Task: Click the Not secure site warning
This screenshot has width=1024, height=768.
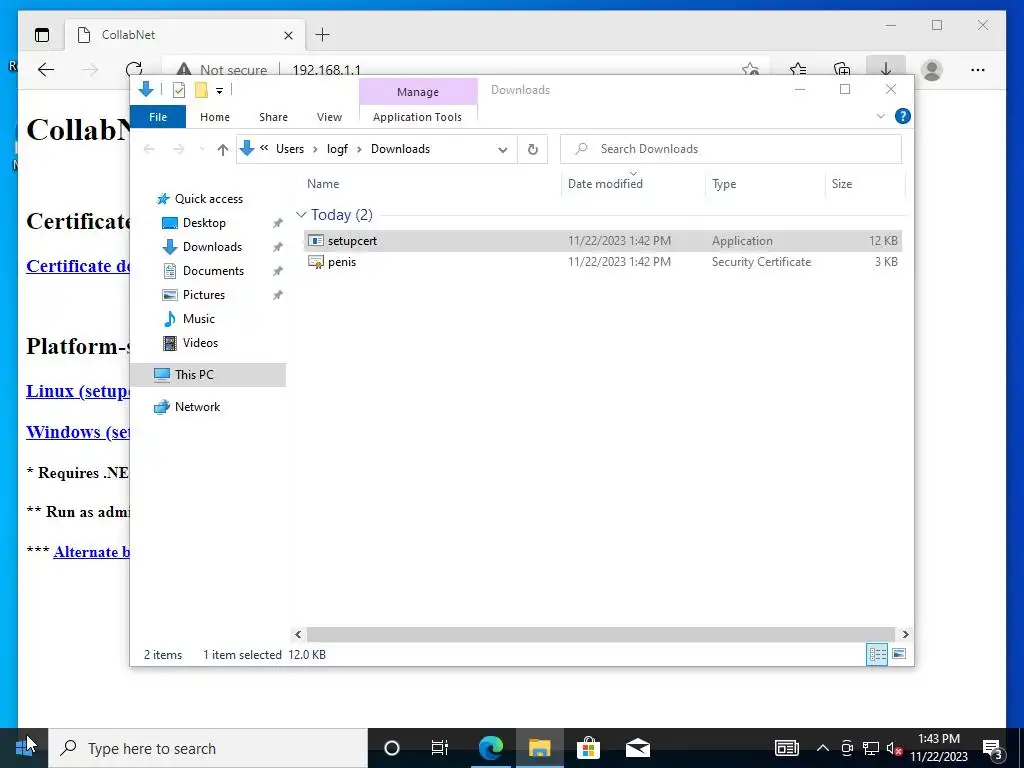Action: (x=222, y=70)
